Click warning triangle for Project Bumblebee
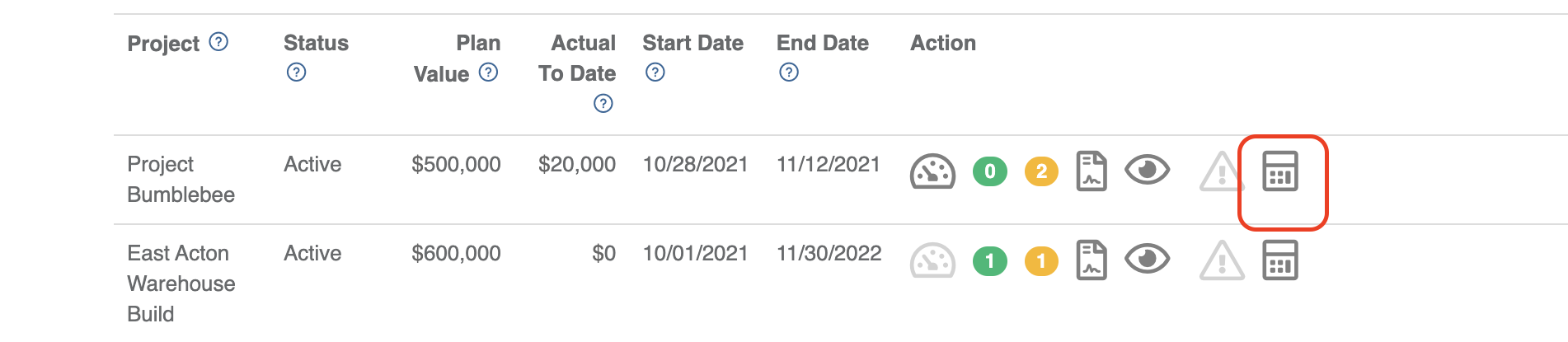Viewport: 1568px width, 342px height. pyautogui.click(x=1222, y=171)
